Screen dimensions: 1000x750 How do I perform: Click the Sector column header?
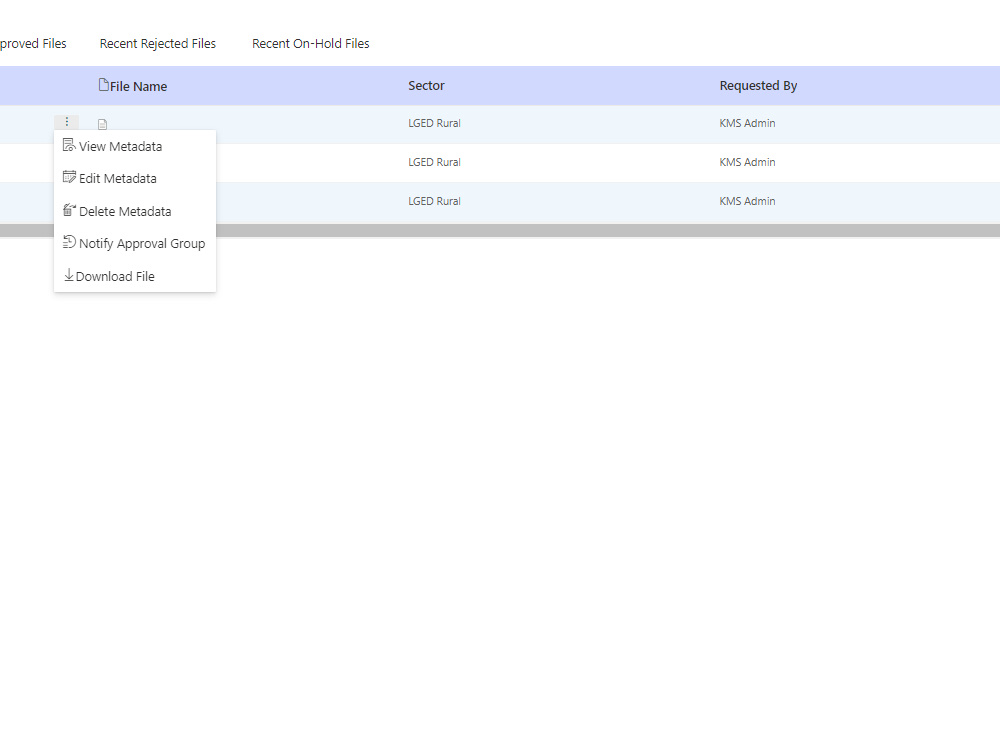pos(426,86)
